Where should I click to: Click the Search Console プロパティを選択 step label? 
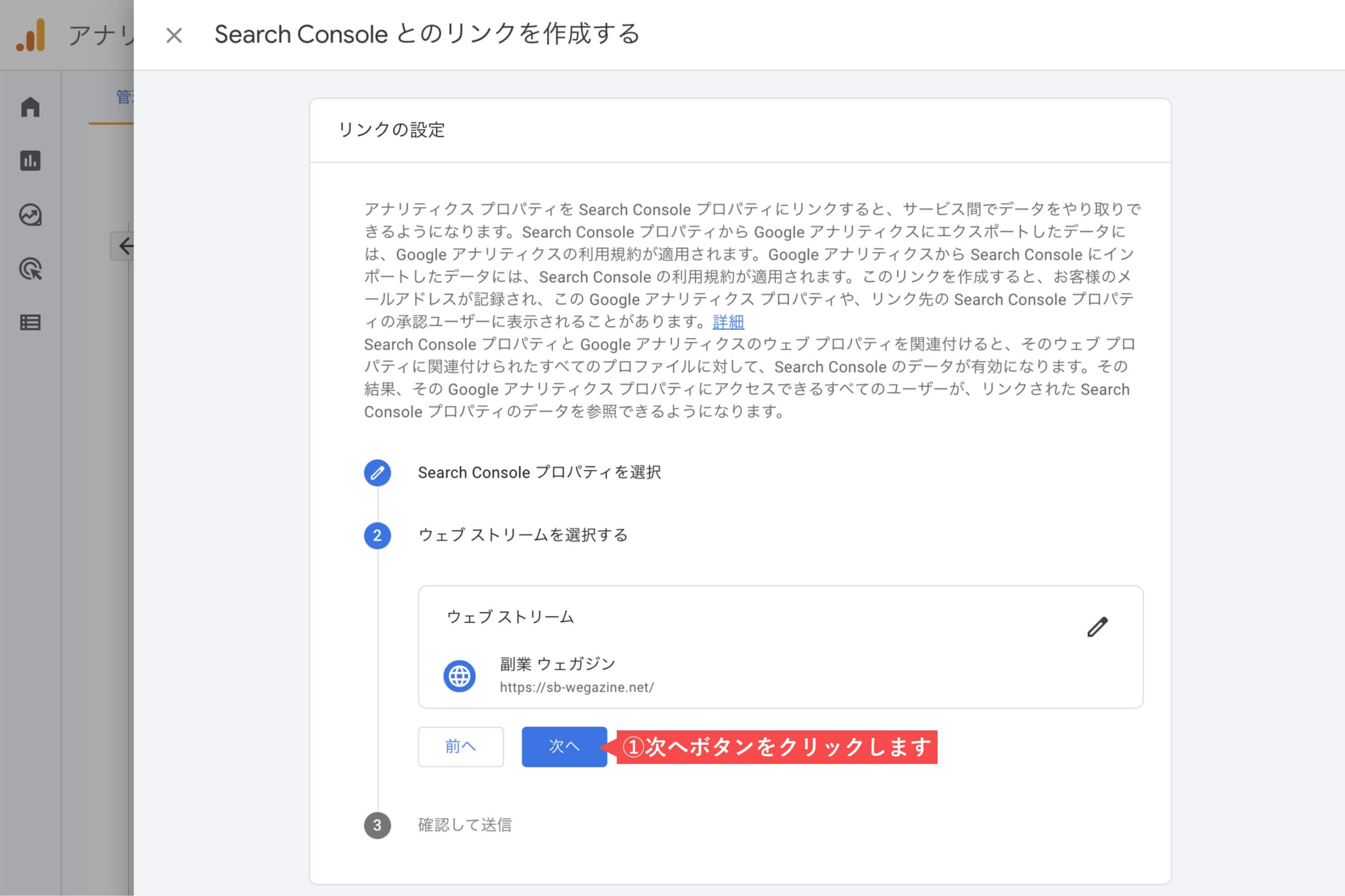point(539,473)
